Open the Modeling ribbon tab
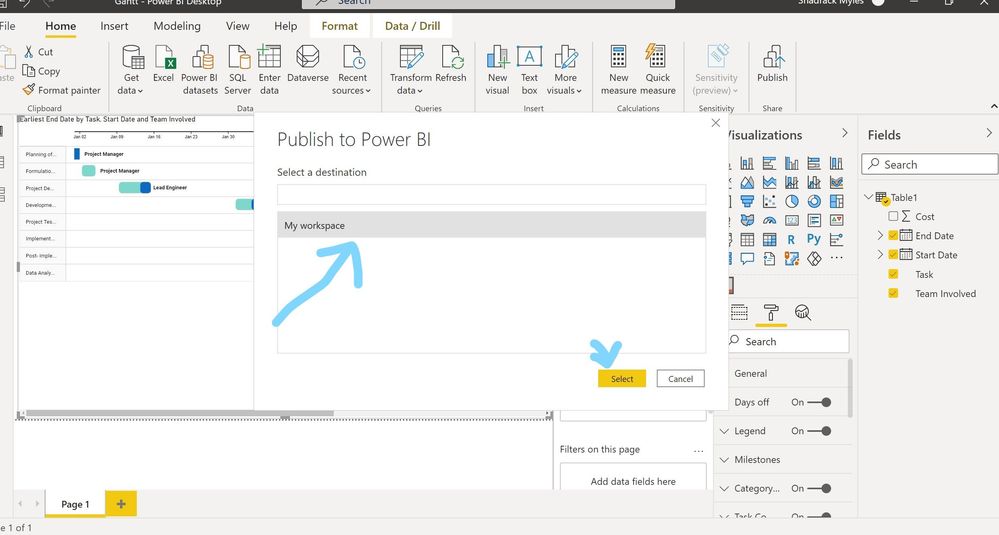Image resolution: width=999 pixels, height=535 pixels. point(177,26)
